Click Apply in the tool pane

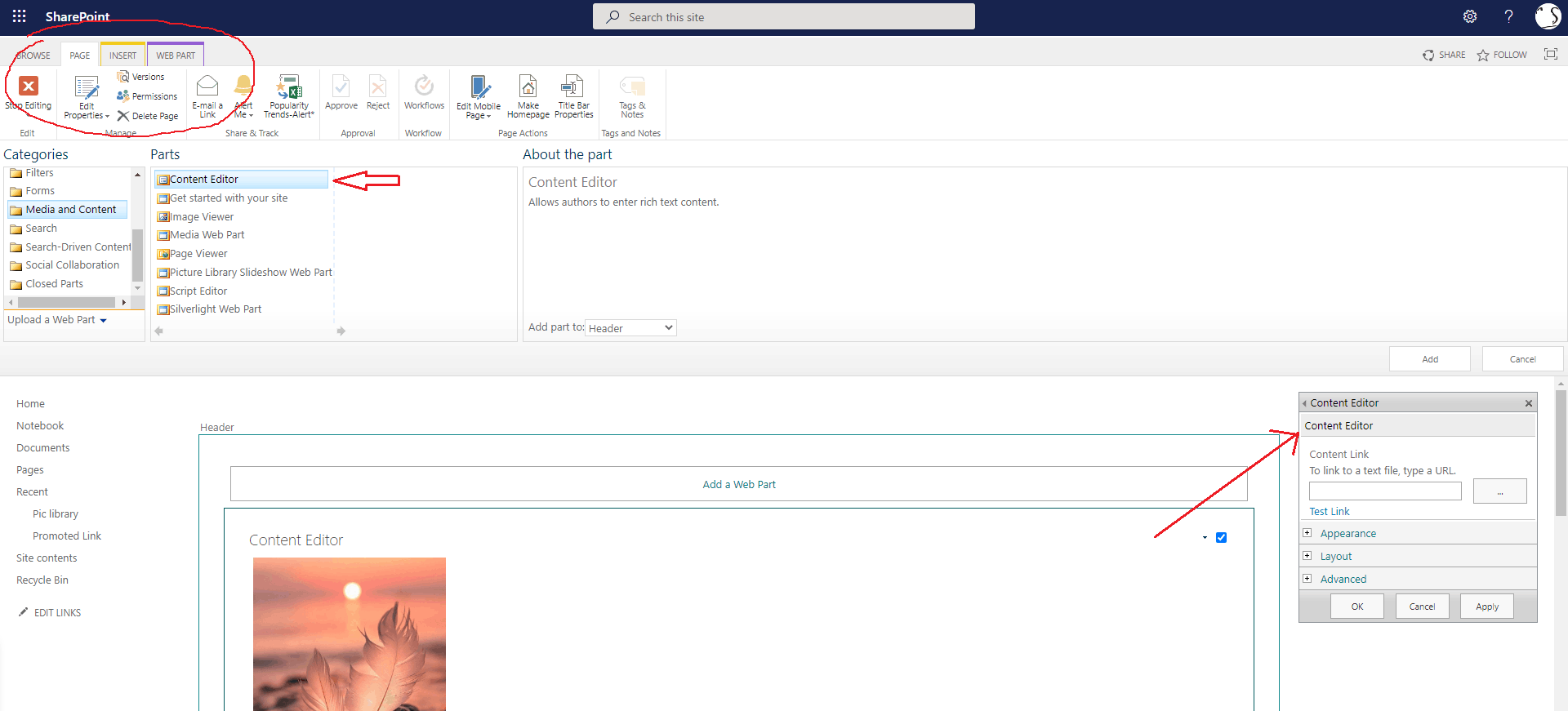(1486, 607)
